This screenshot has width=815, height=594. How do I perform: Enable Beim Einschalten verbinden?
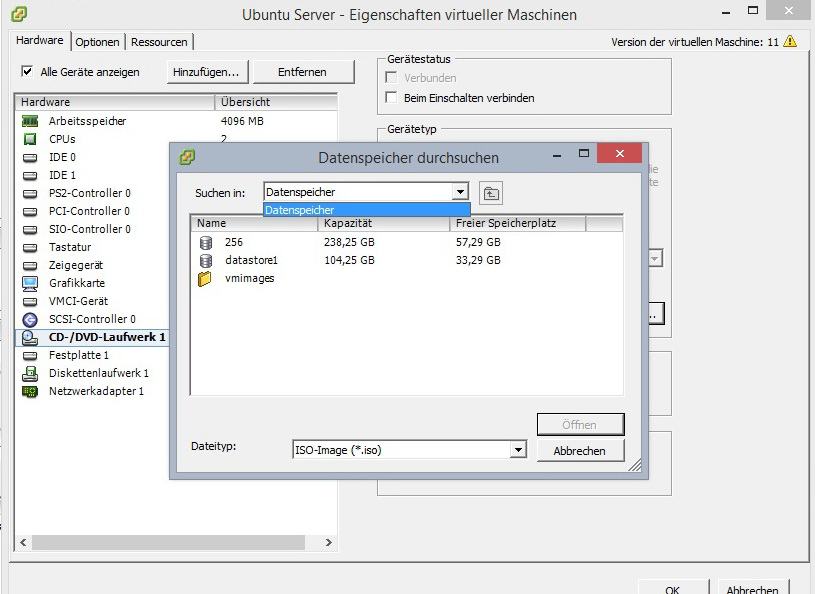391,97
